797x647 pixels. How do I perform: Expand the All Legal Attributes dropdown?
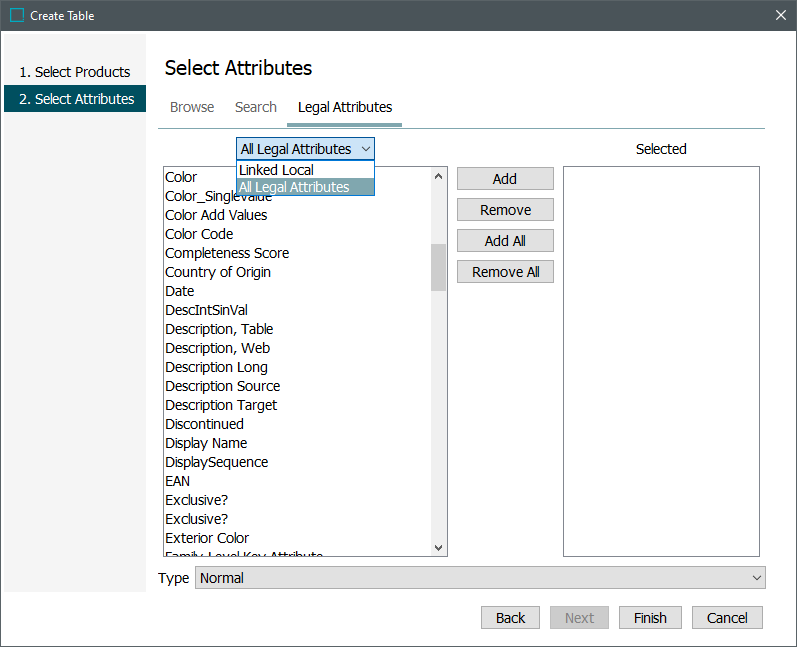click(305, 149)
